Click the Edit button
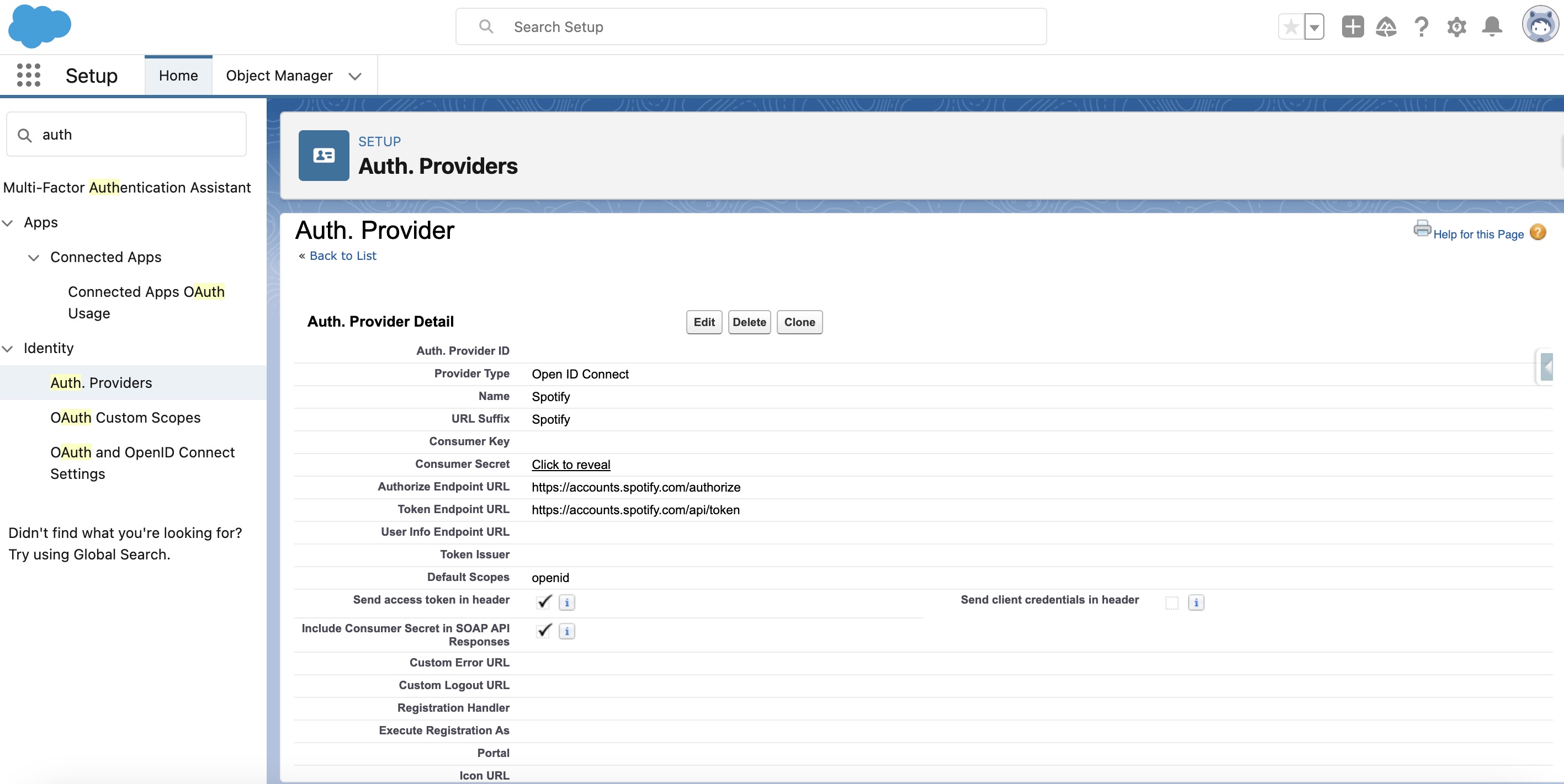The image size is (1564, 784). point(704,322)
